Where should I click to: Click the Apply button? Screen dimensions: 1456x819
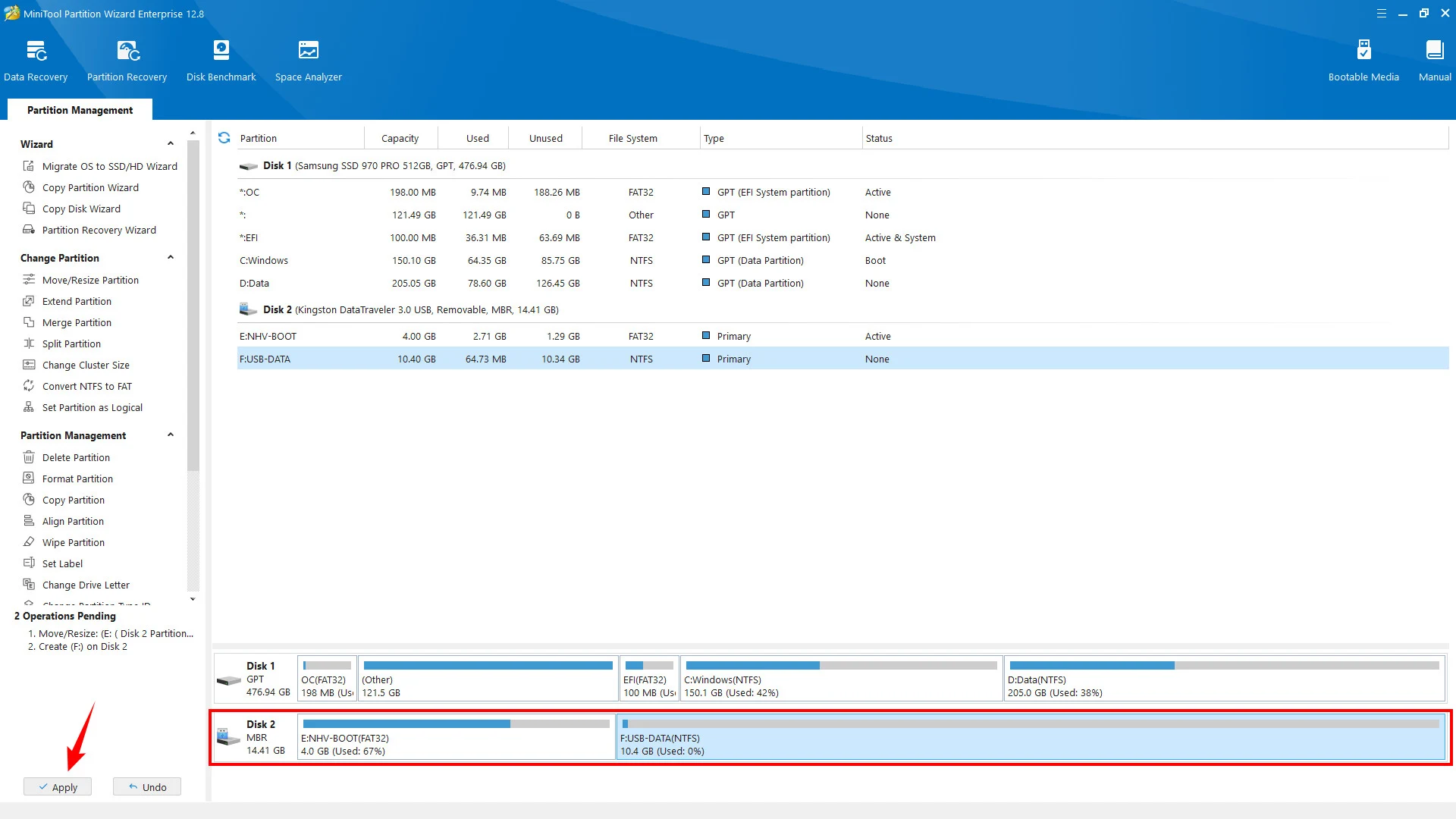coord(58,787)
